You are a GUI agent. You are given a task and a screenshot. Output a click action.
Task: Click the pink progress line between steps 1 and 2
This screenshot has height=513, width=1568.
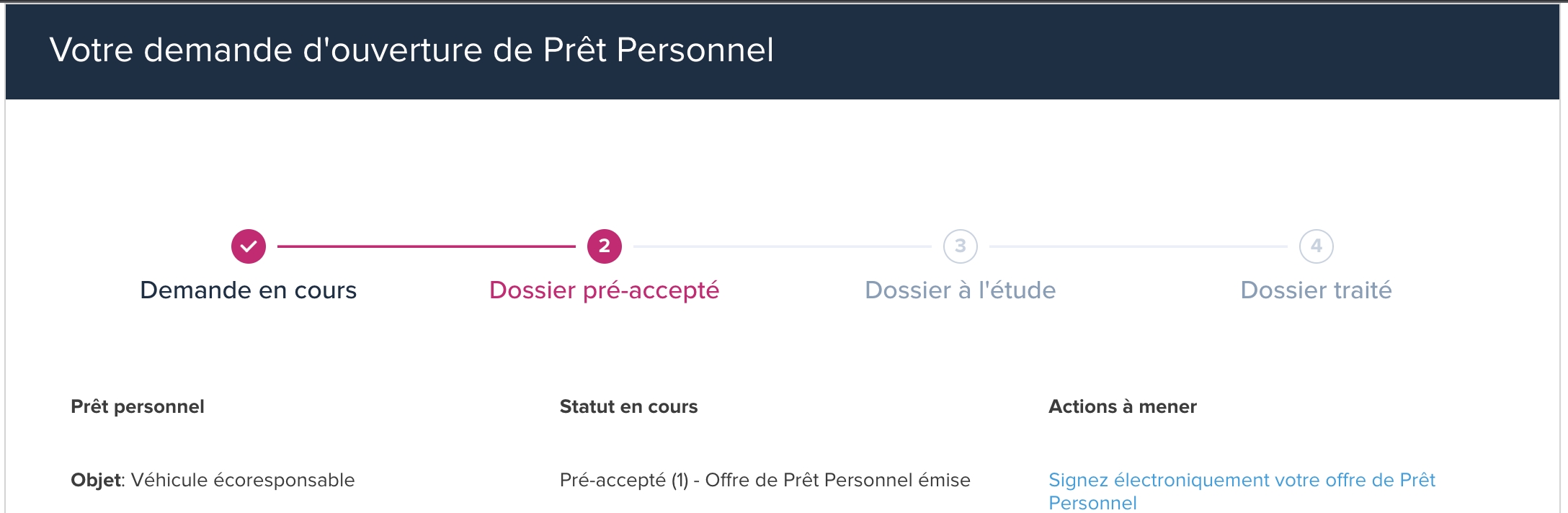click(x=427, y=246)
